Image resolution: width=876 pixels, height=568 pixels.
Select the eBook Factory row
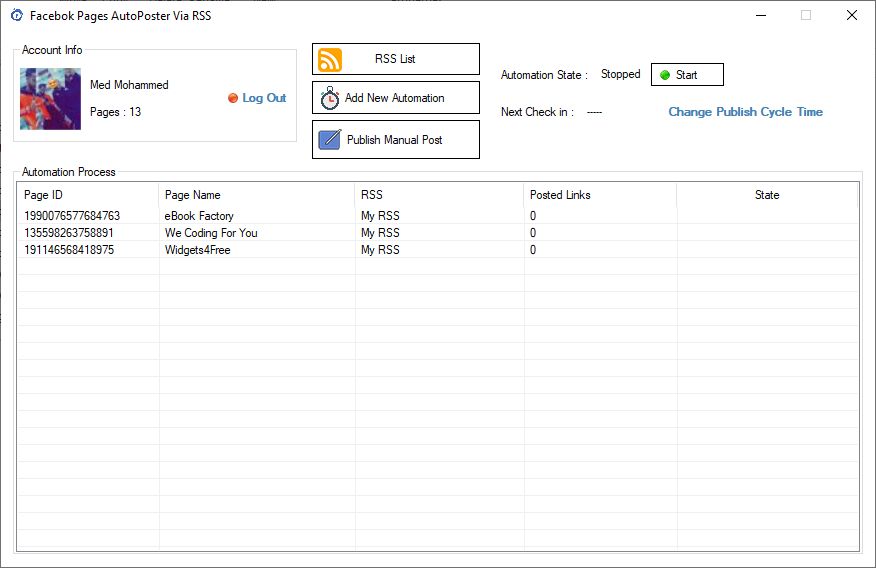(x=438, y=216)
